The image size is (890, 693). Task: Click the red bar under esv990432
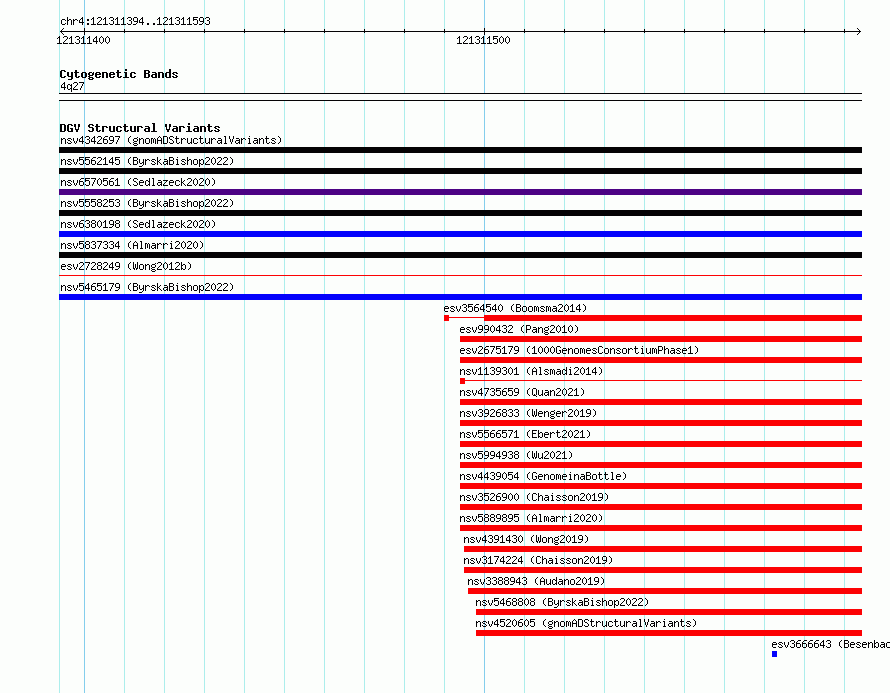pyautogui.click(x=661, y=339)
